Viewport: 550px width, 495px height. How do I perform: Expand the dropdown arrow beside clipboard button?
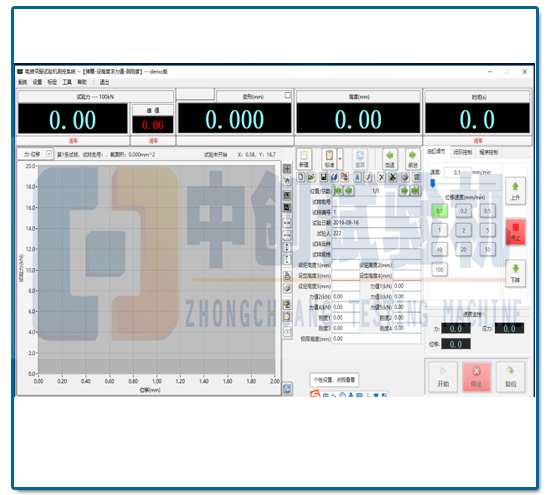tap(340, 159)
